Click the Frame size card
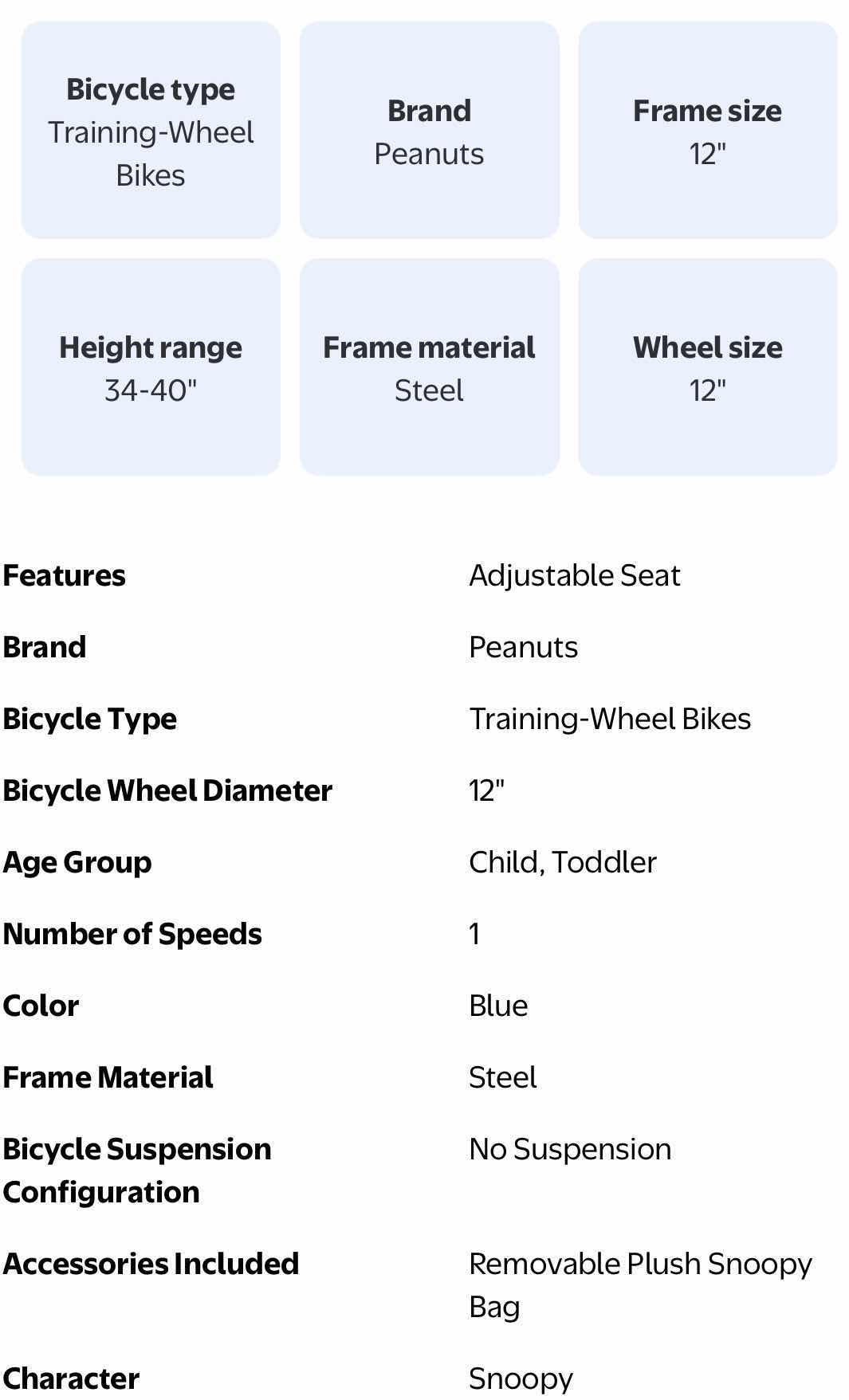The width and height of the screenshot is (849, 1400). [x=707, y=131]
